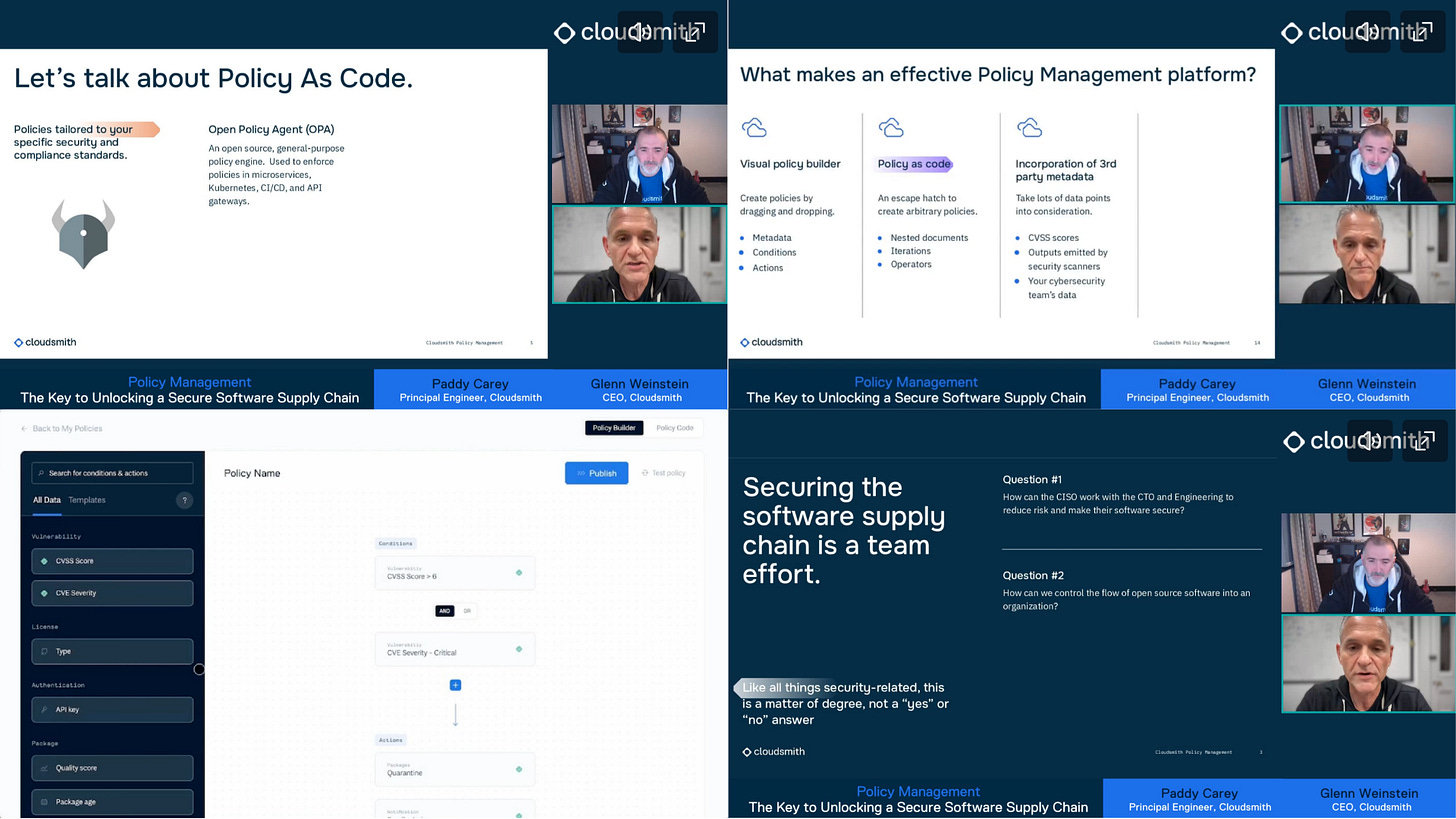Go Back to My Policies
The height and width of the screenshot is (819, 1456).
(61, 428)
